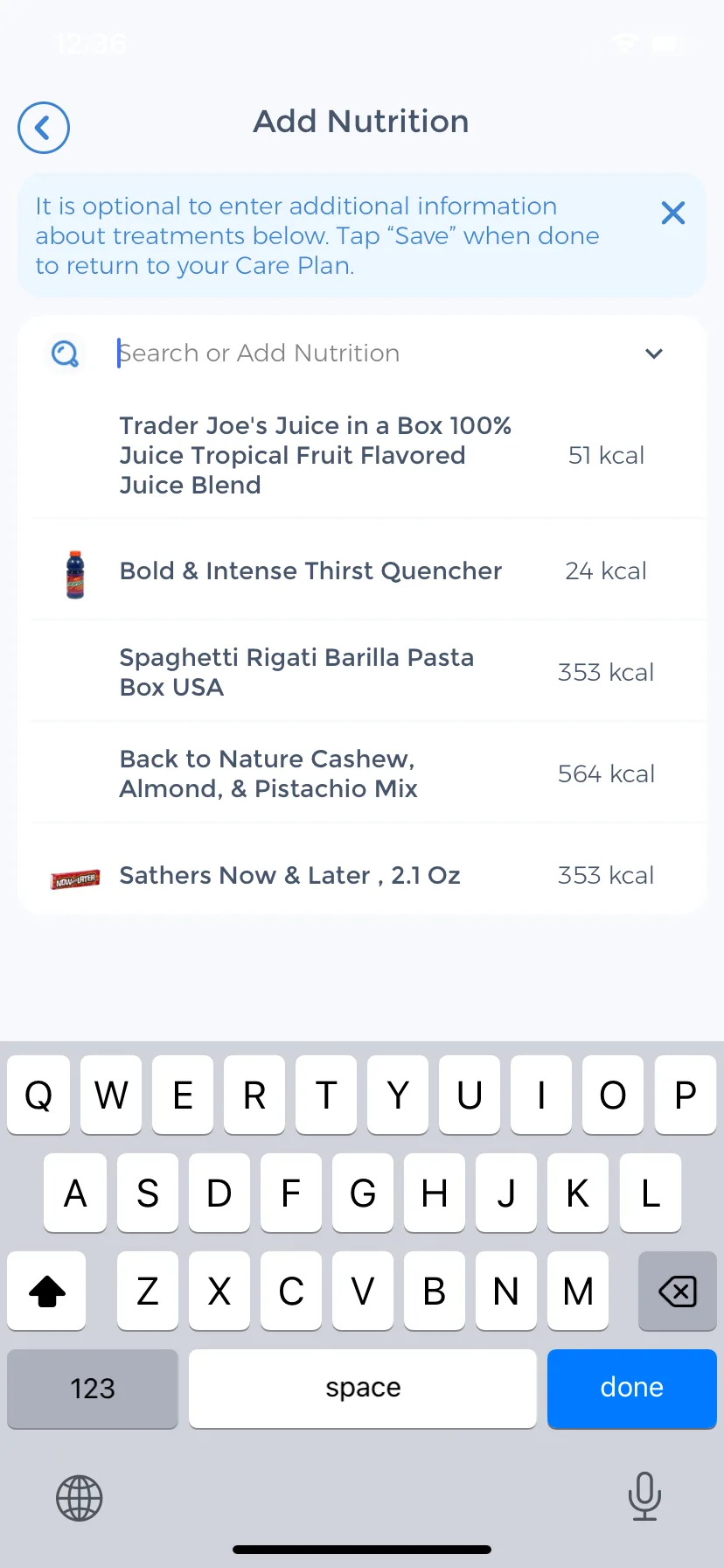Tap the space bar key
Viewport: 724px width, 1568px height.
pos(363,1389)
